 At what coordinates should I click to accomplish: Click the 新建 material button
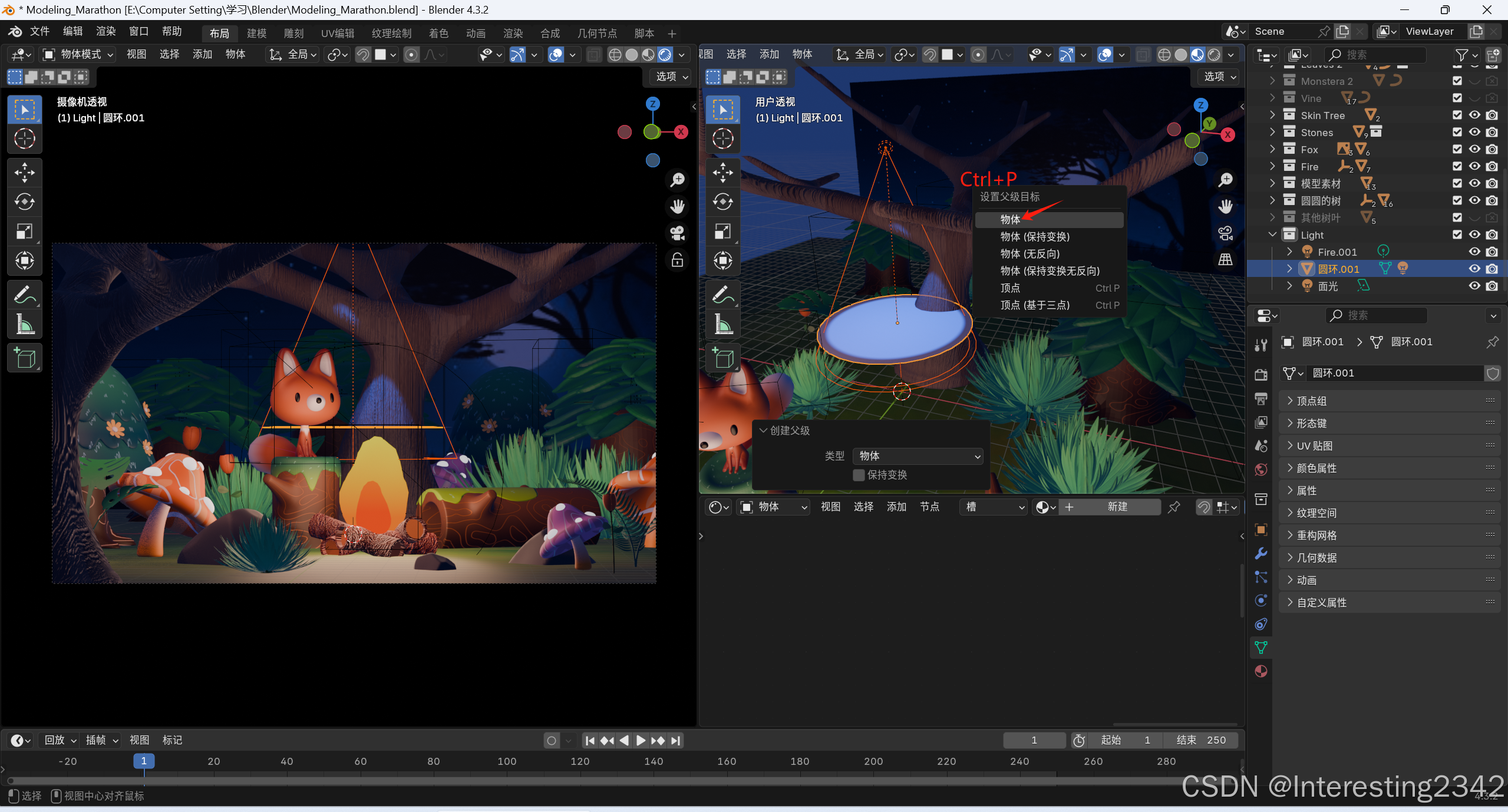[x=1117, y=507]
